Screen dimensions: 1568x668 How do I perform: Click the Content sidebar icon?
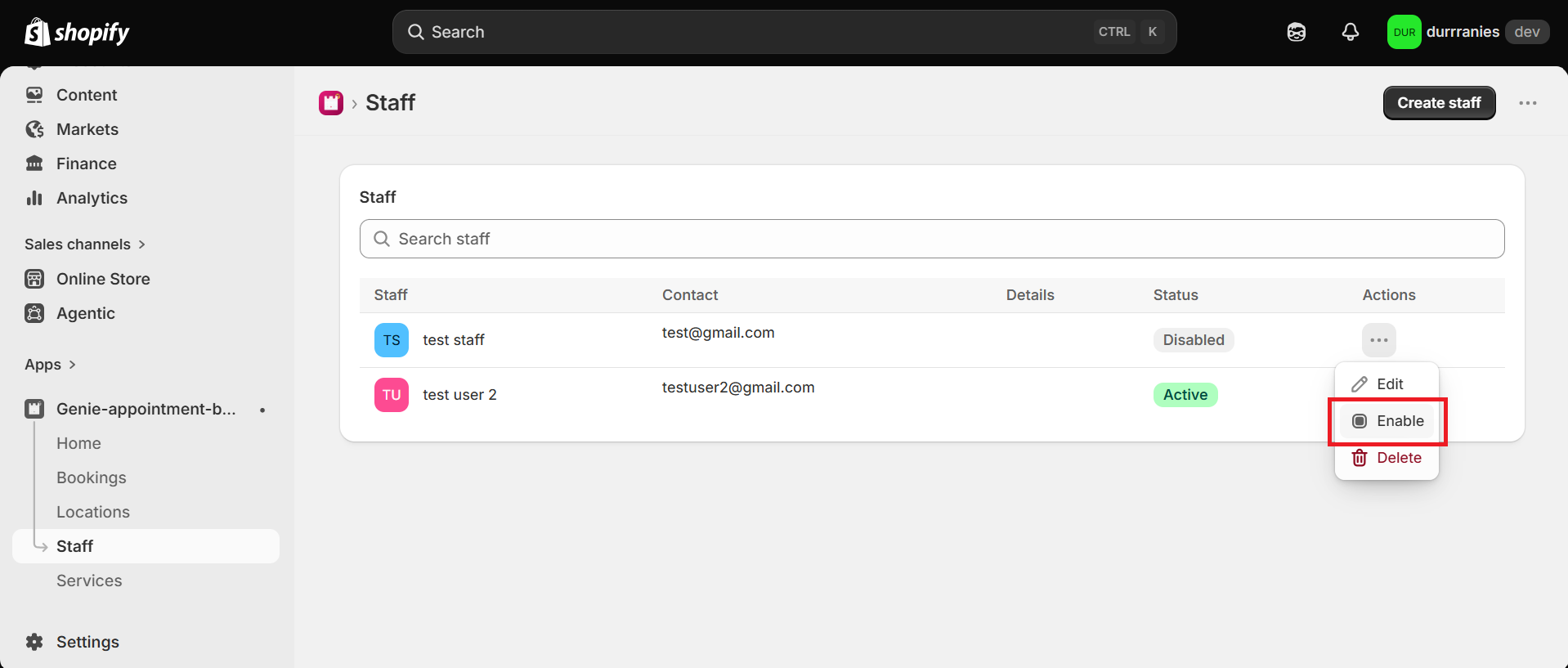(x=34, y=95)
